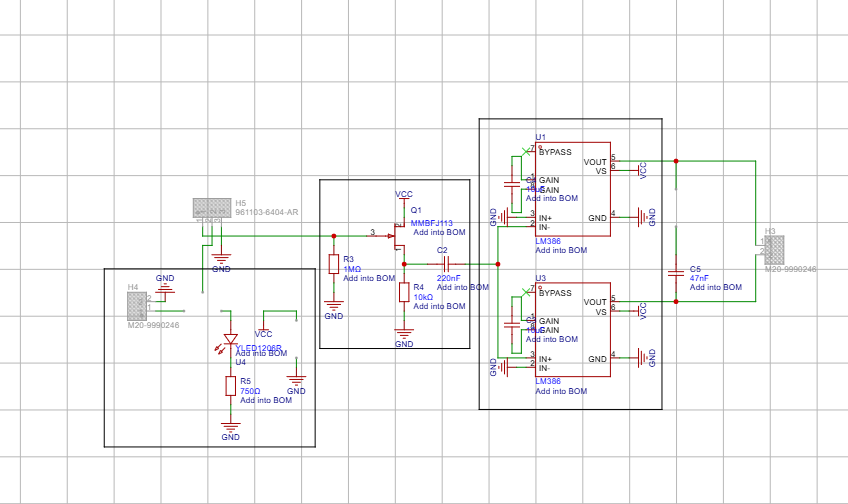Select the VCC symbol on U1 VS pin
Viewport: 848px width, 504px height.
point(640,170)
